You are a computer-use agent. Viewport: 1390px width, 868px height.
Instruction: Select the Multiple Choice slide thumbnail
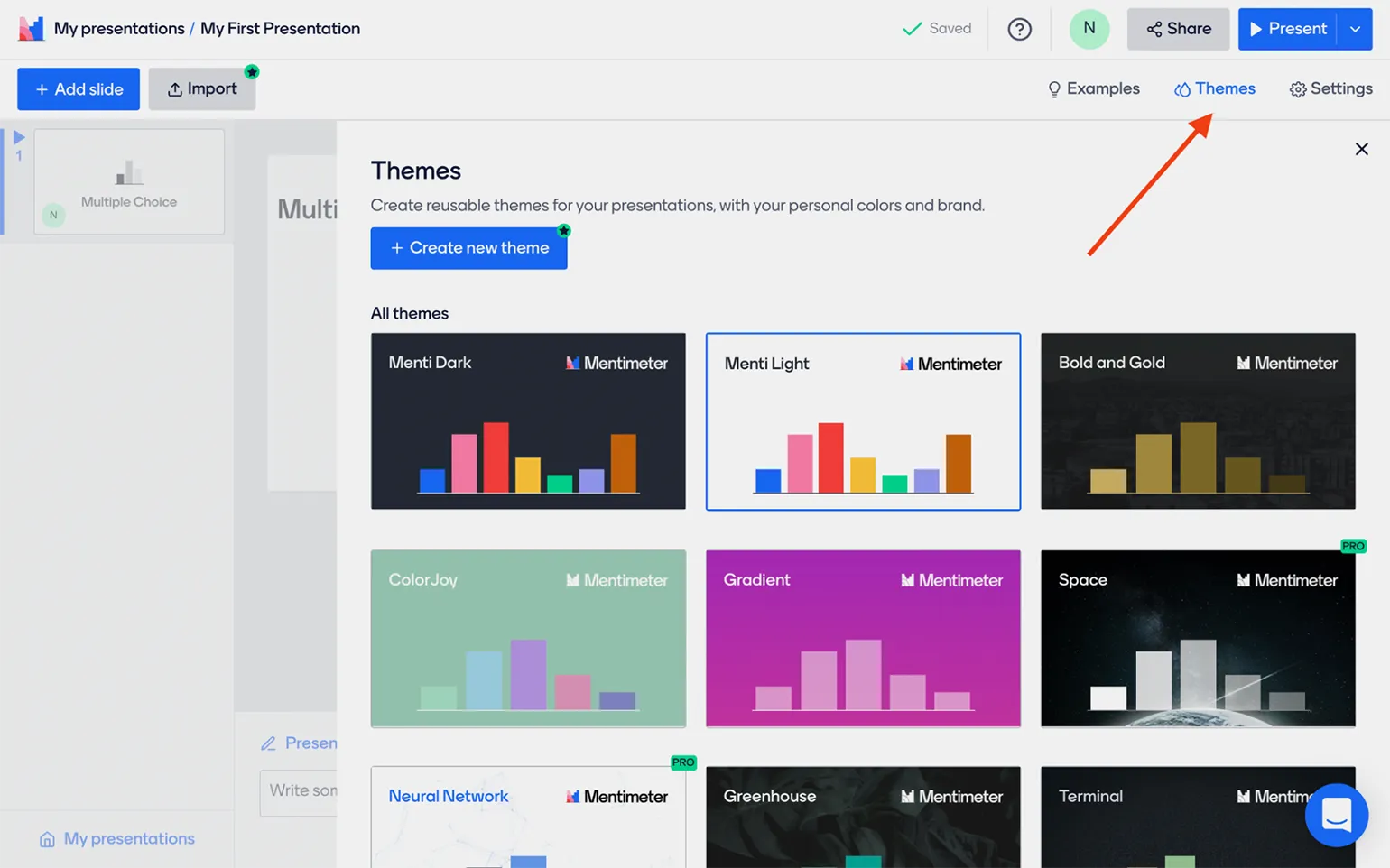(x=129, y=181)
